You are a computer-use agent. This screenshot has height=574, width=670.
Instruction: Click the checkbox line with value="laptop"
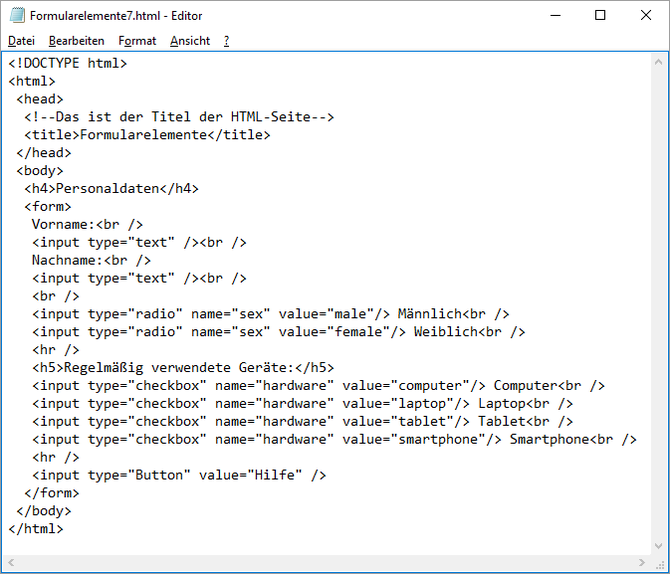pos(302,404)
